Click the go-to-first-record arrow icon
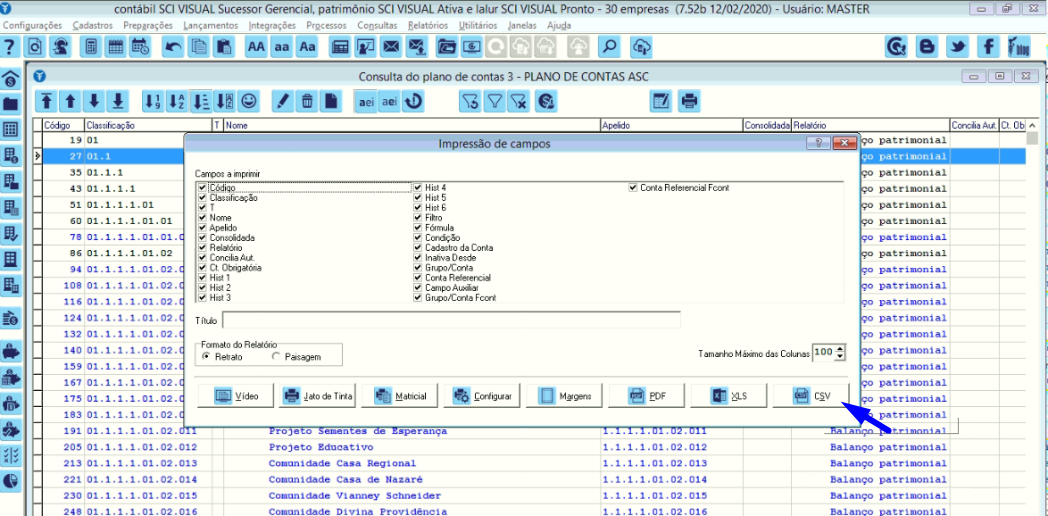 coord(46,101)
